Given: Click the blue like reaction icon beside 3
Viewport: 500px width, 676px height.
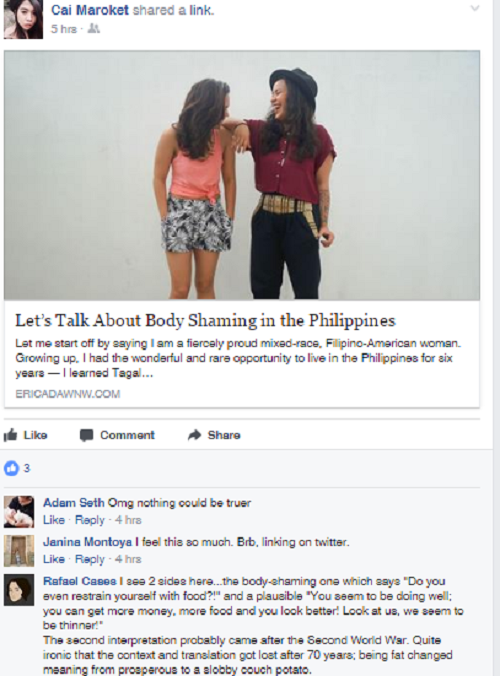Looking at the screenshot, I should (x=12, y=468).
